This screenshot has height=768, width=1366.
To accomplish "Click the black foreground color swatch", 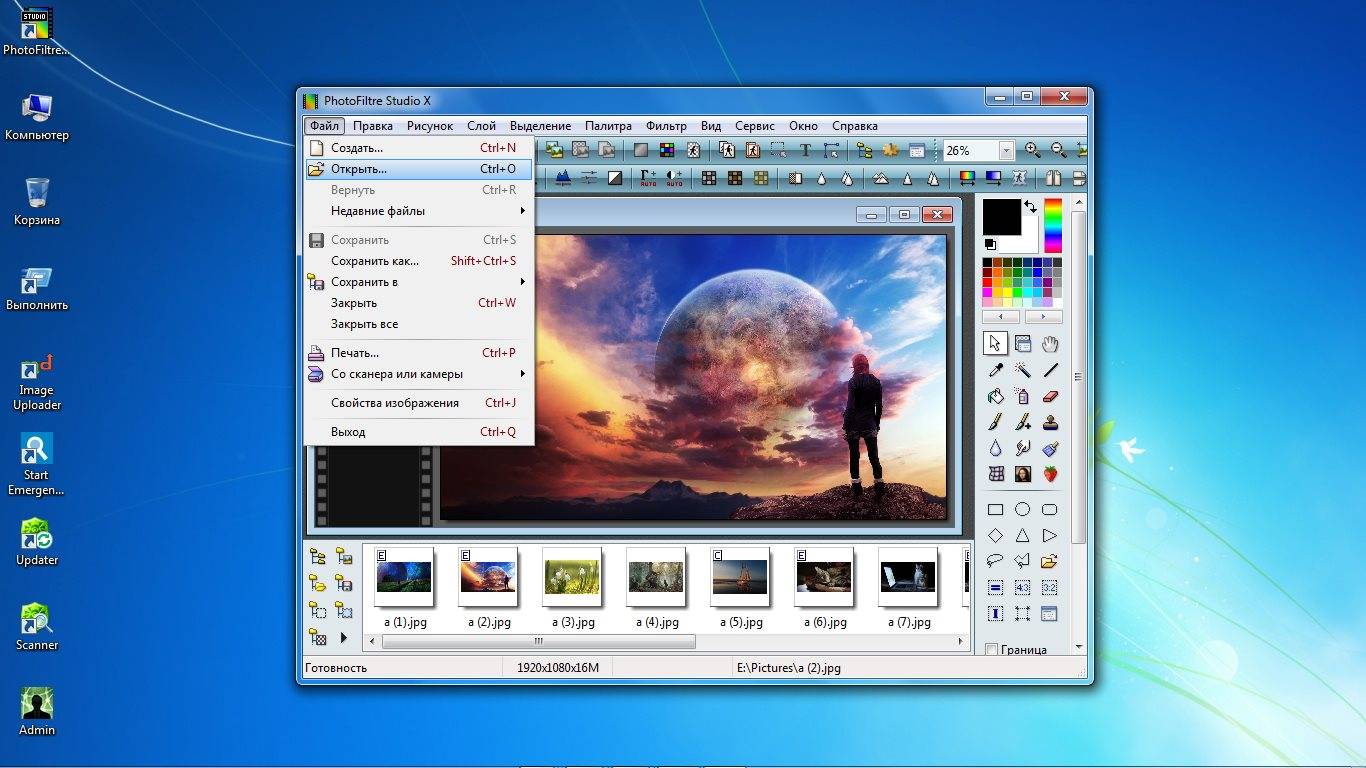I will point(1002,217).
